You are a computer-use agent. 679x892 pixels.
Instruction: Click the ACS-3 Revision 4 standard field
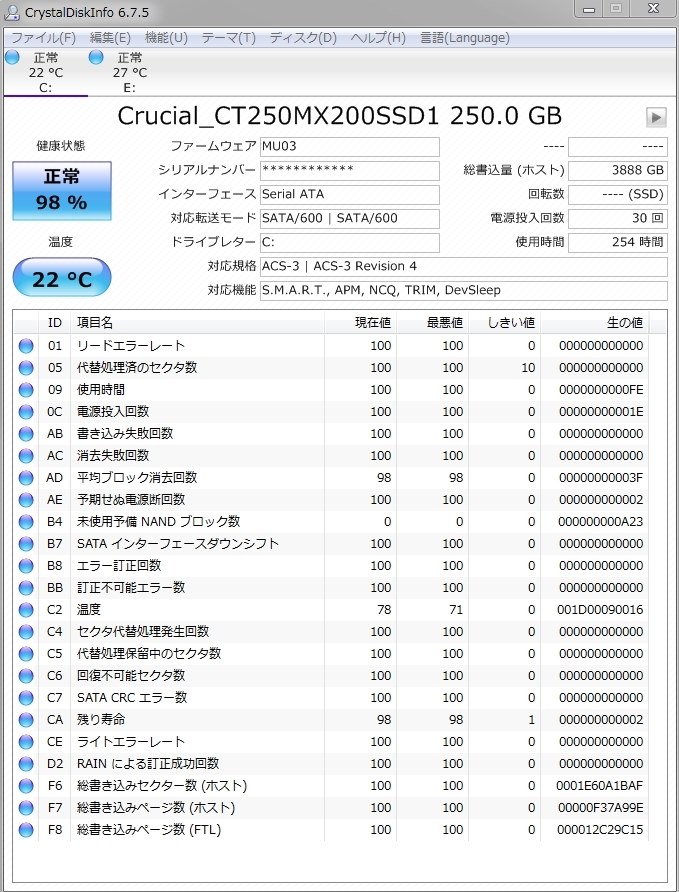(463, 266)
